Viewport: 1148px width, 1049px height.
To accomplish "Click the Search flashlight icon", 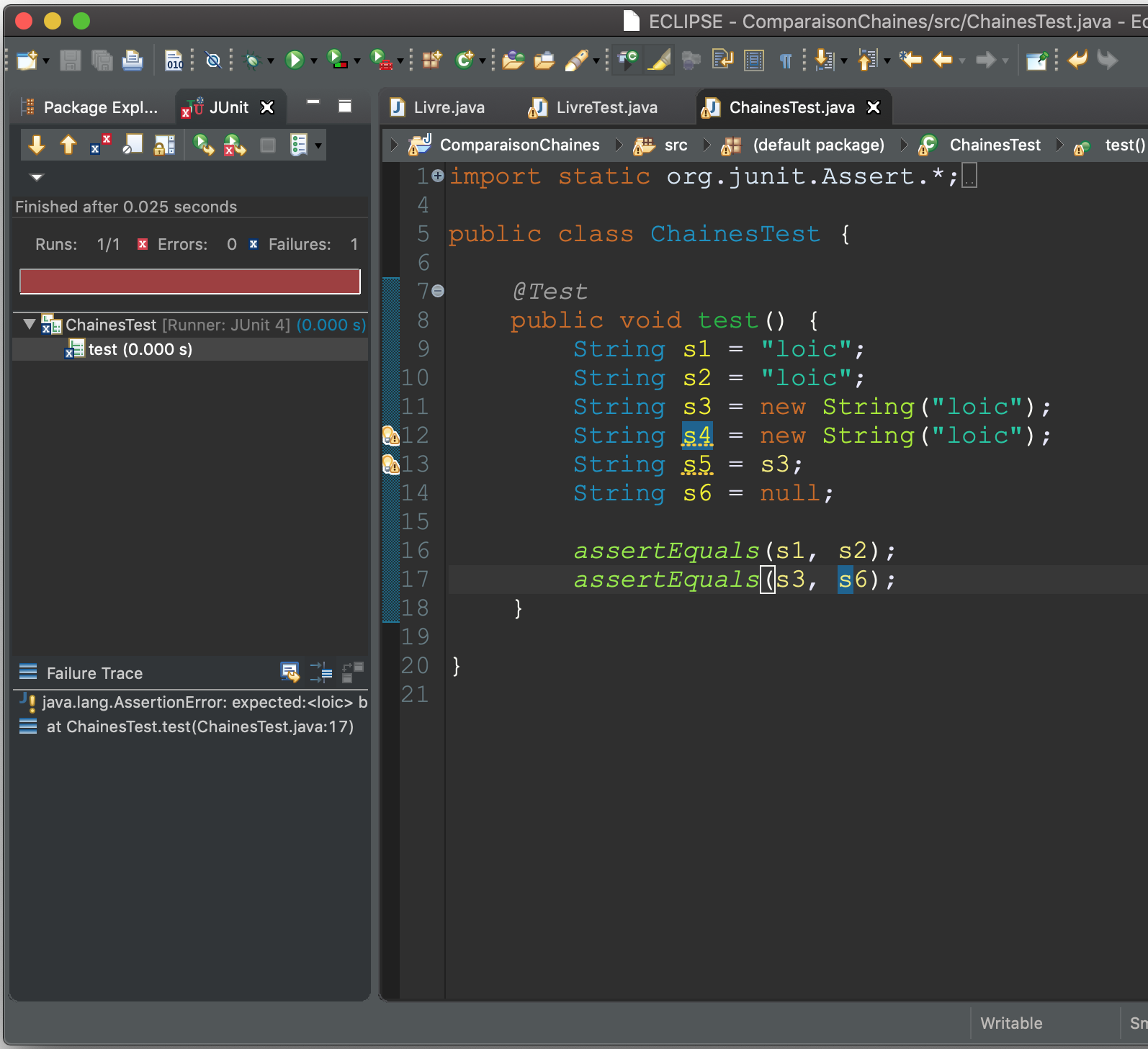I will point(575,60).
